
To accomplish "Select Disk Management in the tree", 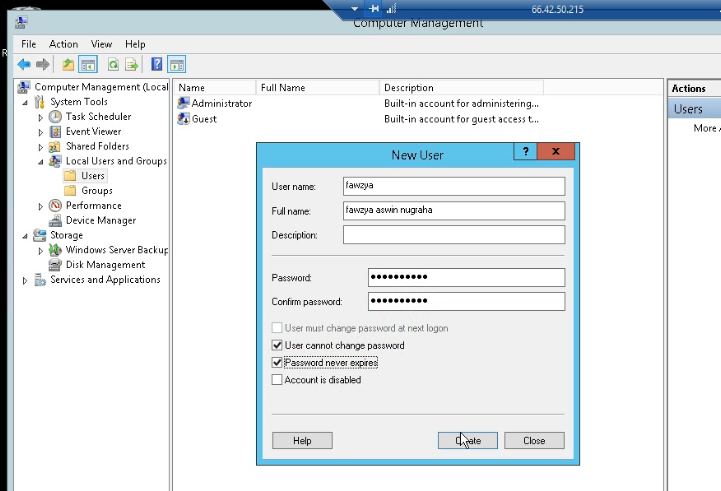I will click(x=105, y=265).
